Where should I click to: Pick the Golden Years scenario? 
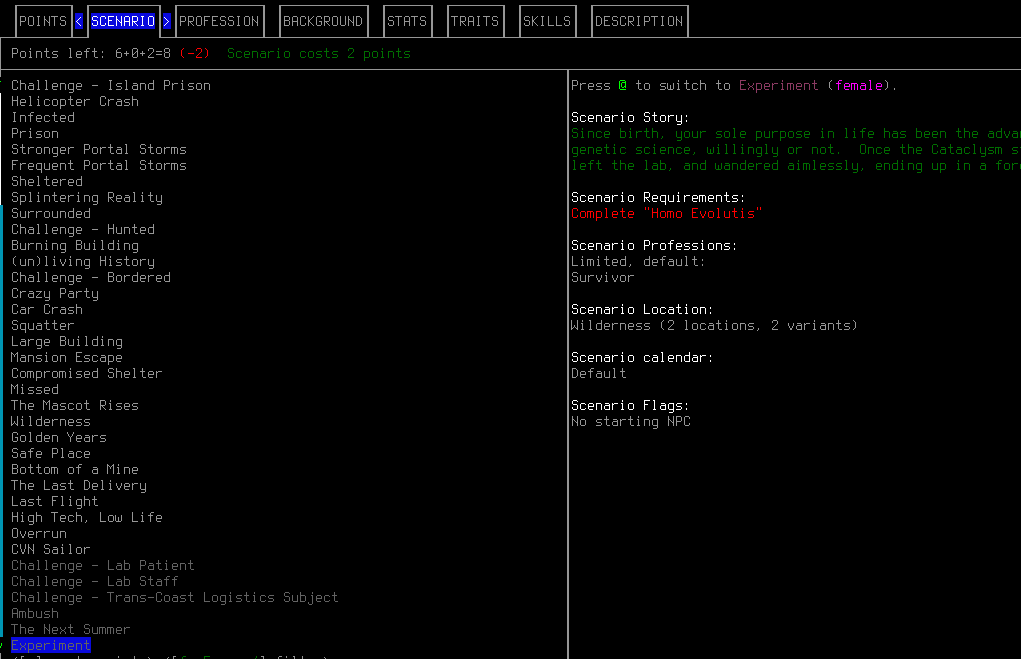pos(59,438)
